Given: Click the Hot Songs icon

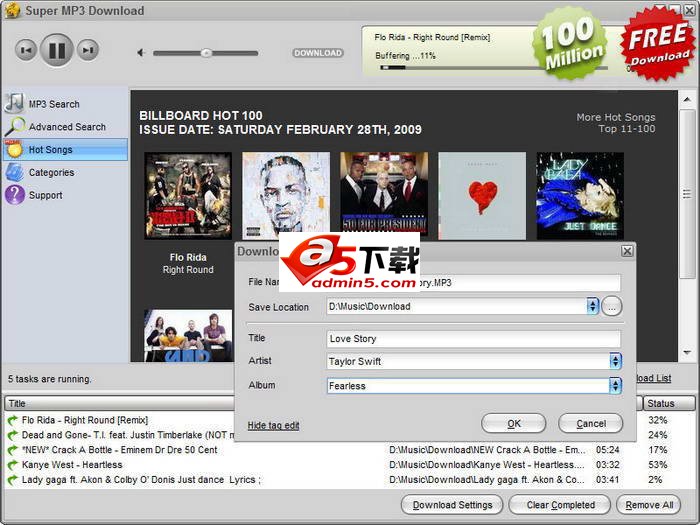Looking at the screenshot, I should coord(14,149).
